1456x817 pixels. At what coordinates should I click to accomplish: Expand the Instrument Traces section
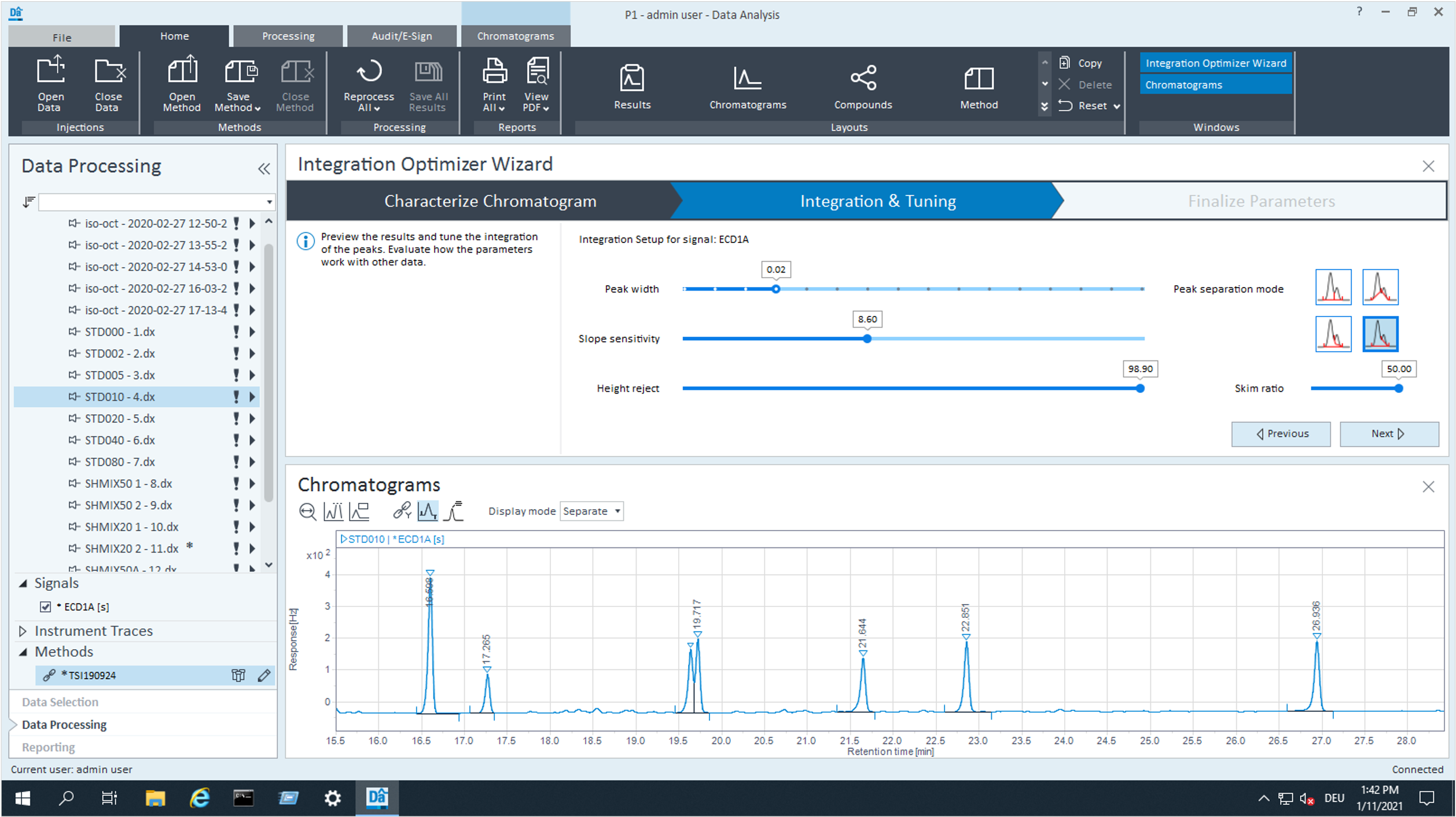click(23, 631)
